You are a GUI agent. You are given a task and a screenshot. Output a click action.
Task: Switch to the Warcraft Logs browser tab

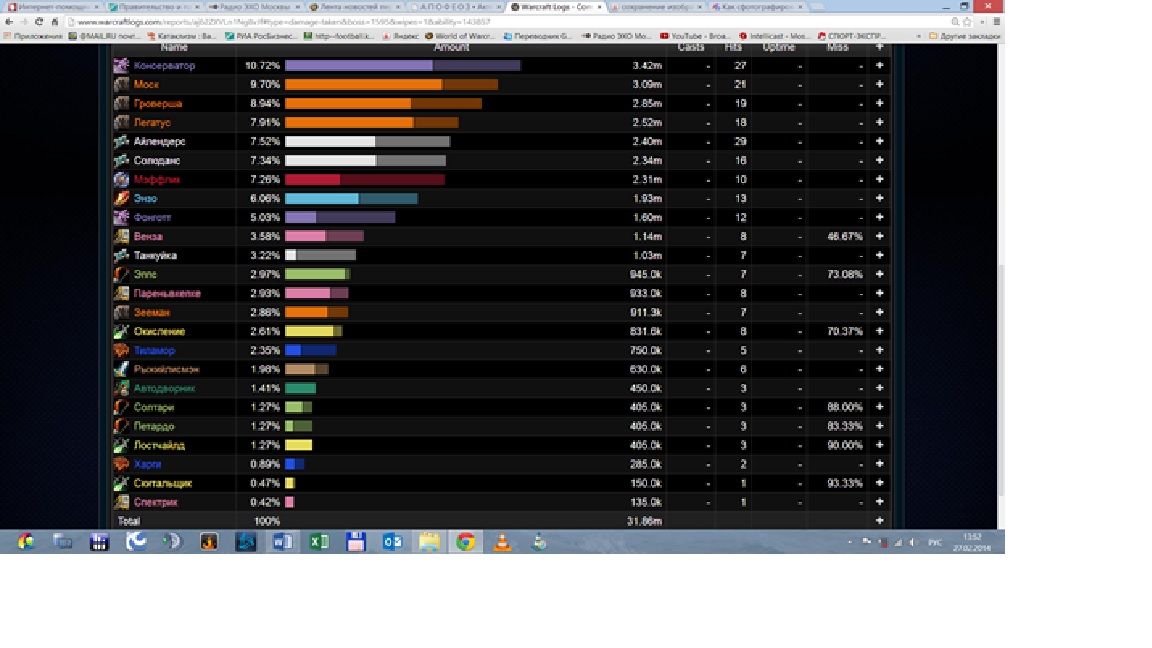[556, 7]
